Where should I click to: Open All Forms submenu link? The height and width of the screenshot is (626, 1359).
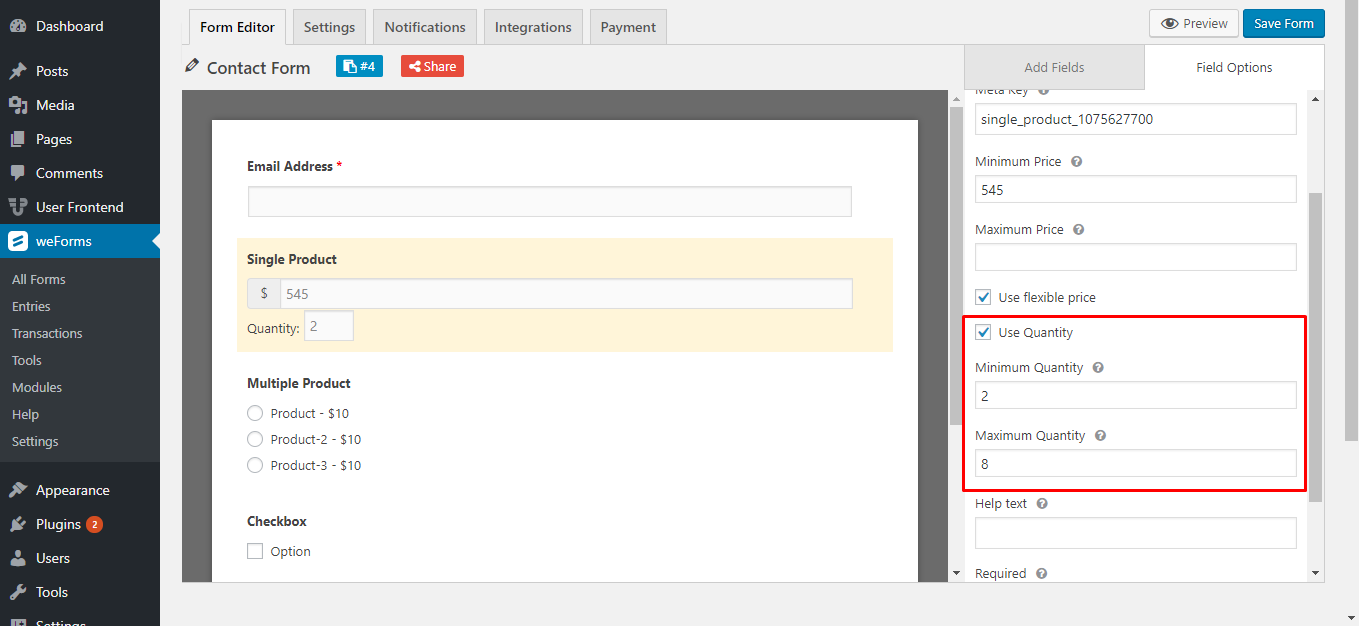click(39, 279)
